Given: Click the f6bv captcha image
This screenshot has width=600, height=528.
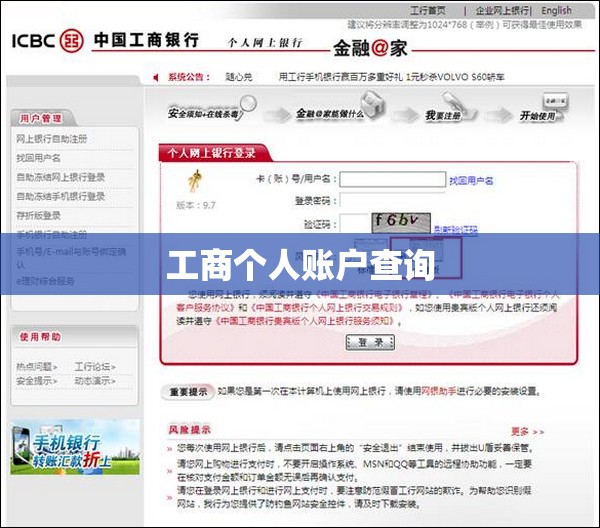Looking at the screenshot, I should coord(401,223).
